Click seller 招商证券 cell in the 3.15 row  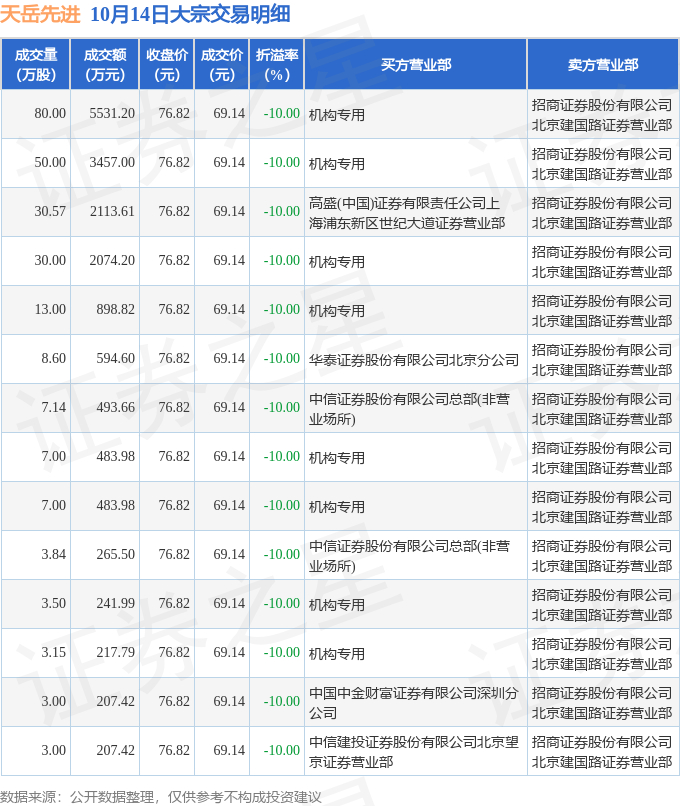coord(602,654)
